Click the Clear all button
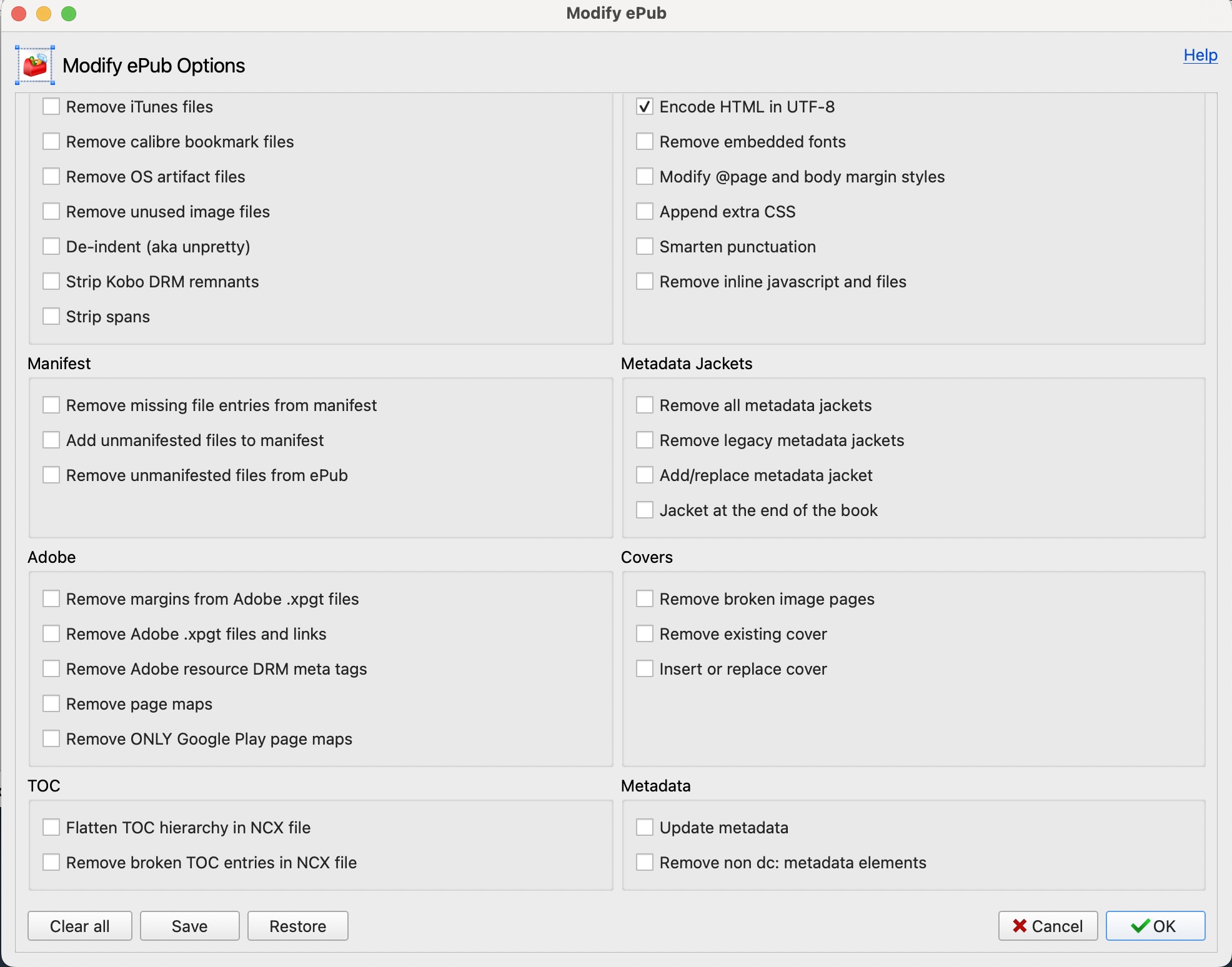The image size is (1232, 967). tap(80, 925)
